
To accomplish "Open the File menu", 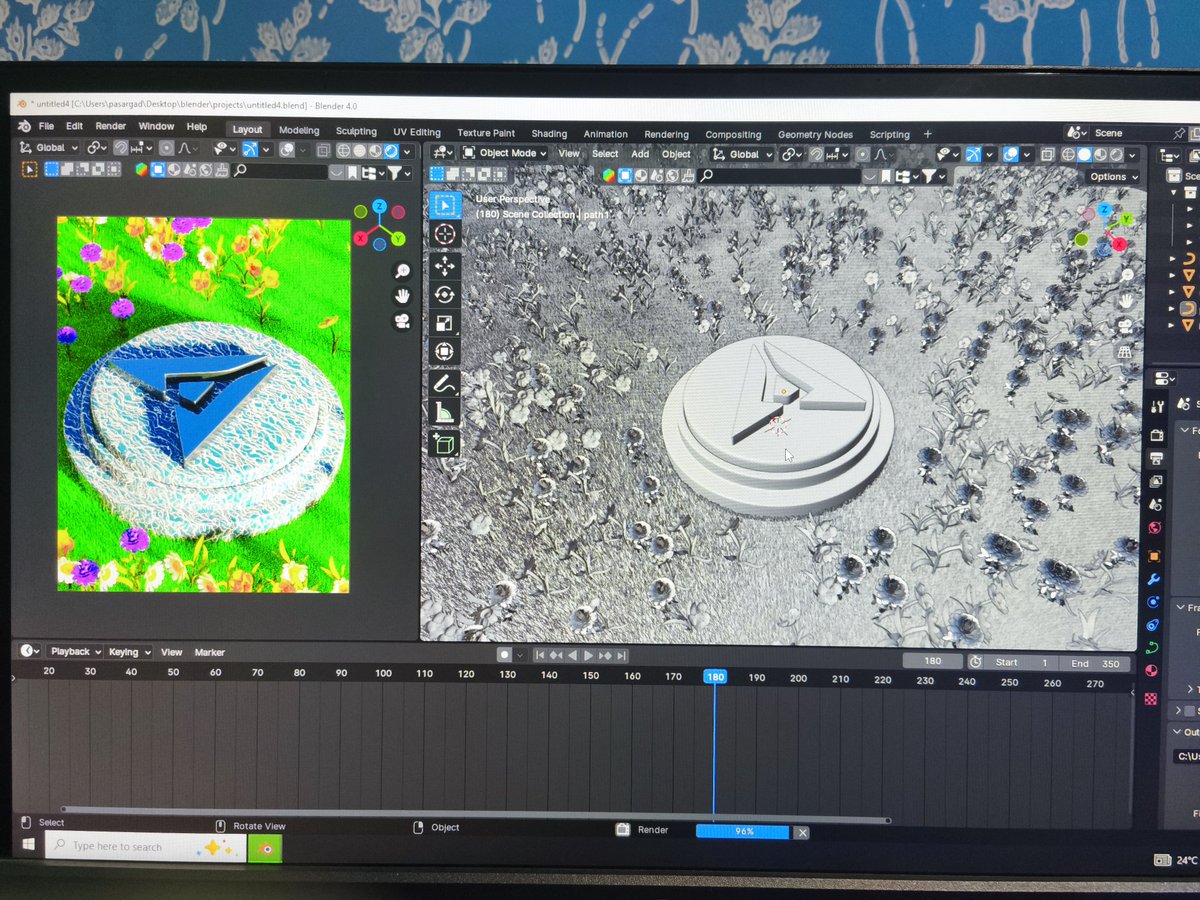I will tap(46, 126).
